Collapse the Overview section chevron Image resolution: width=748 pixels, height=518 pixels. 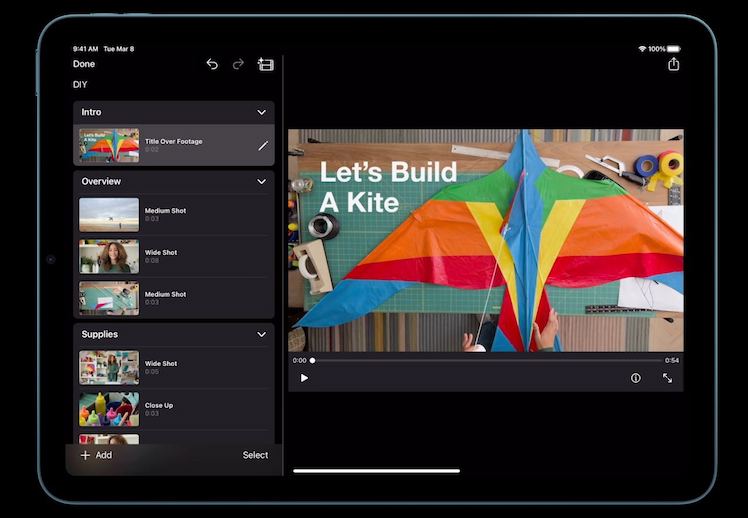coord(261,181)
